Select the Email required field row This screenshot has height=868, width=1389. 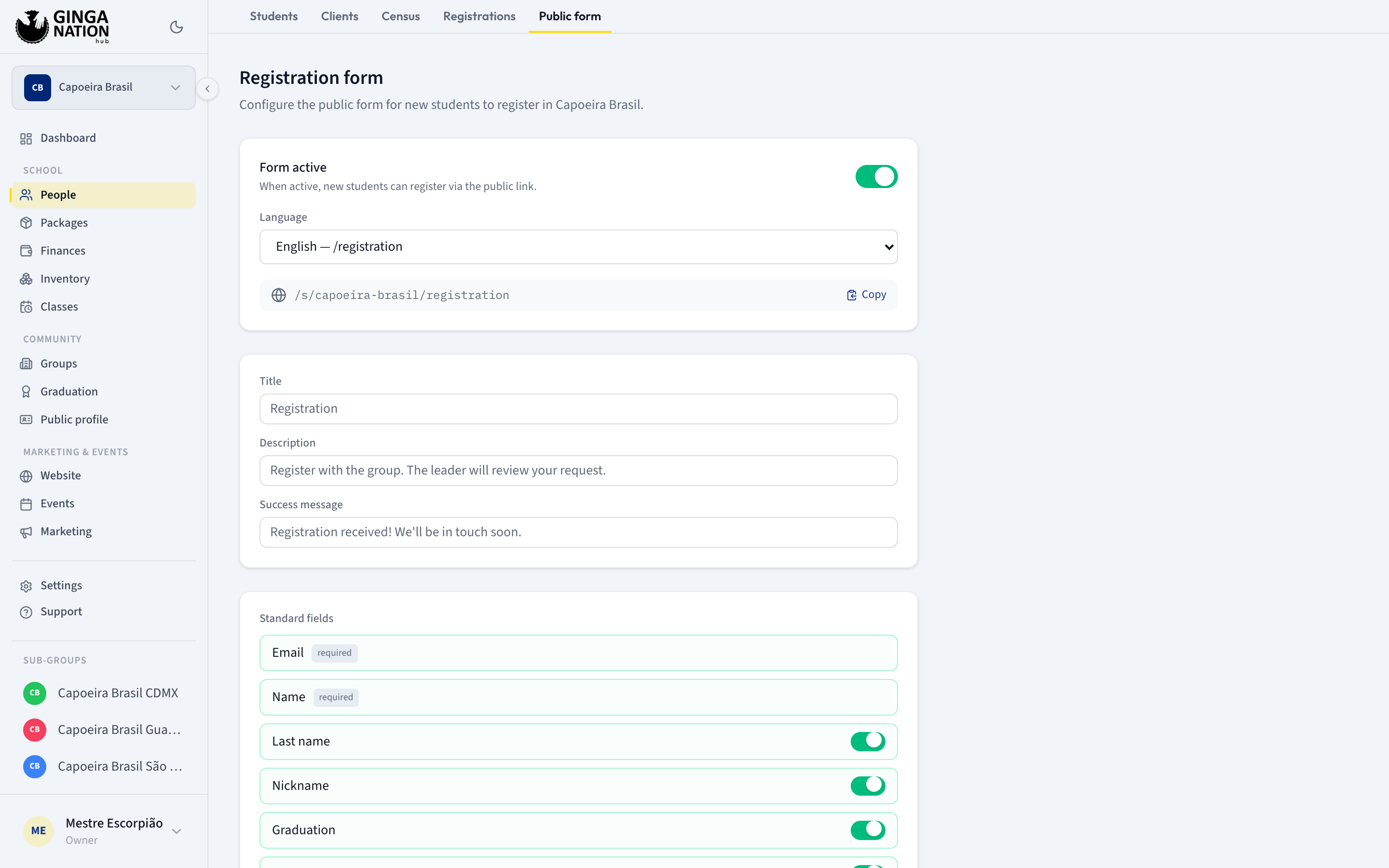578,653
